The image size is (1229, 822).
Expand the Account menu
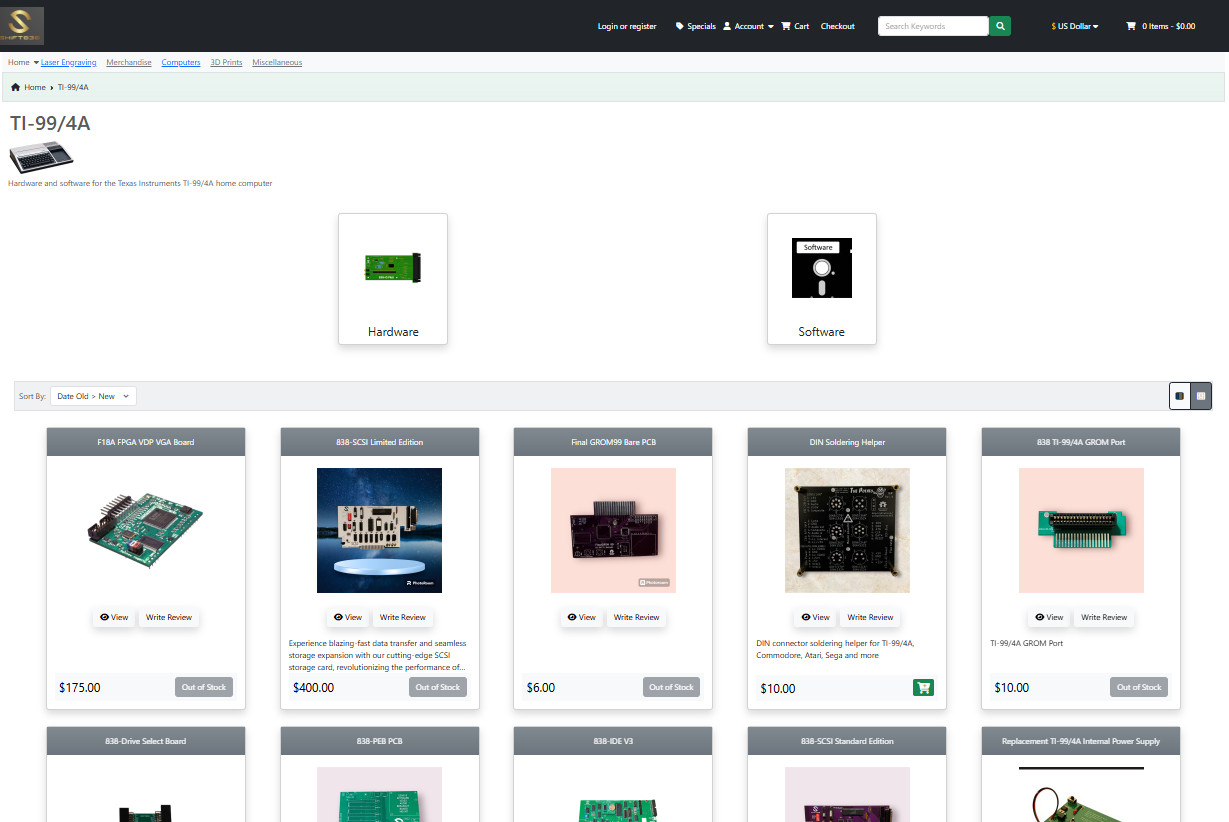[748, 26]
